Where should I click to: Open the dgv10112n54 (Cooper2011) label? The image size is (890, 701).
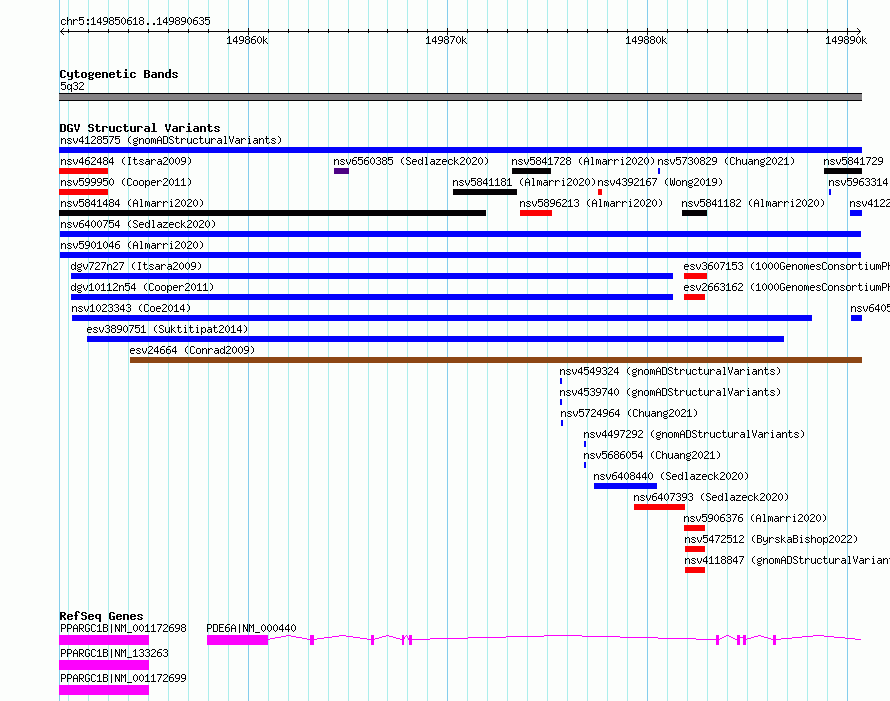pyautogui.click(x=142, y=287)
